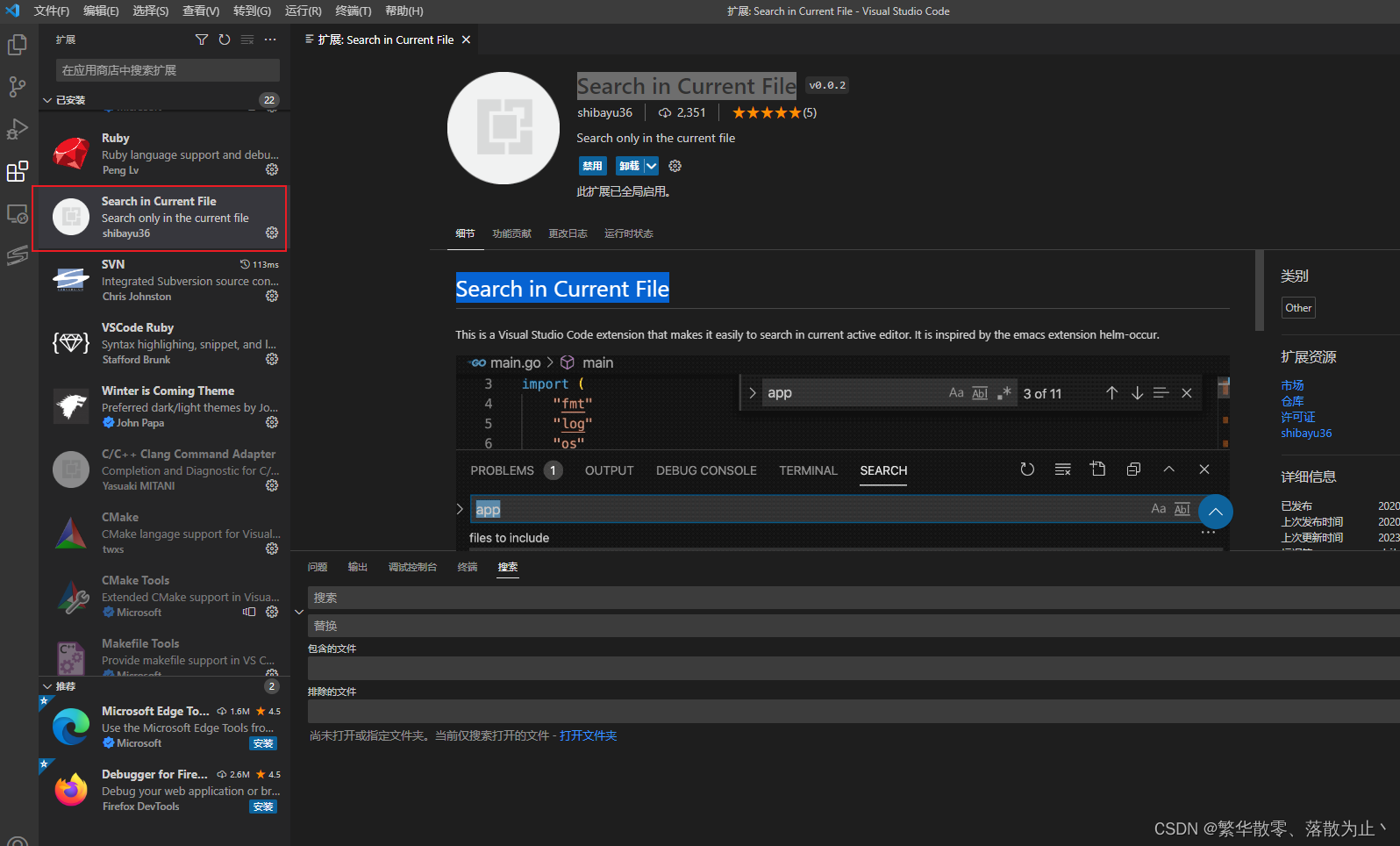Switch to the Output panel tab
This screenshot has width=1400, height=846.
pyautogui.click(x=358, y=567)
